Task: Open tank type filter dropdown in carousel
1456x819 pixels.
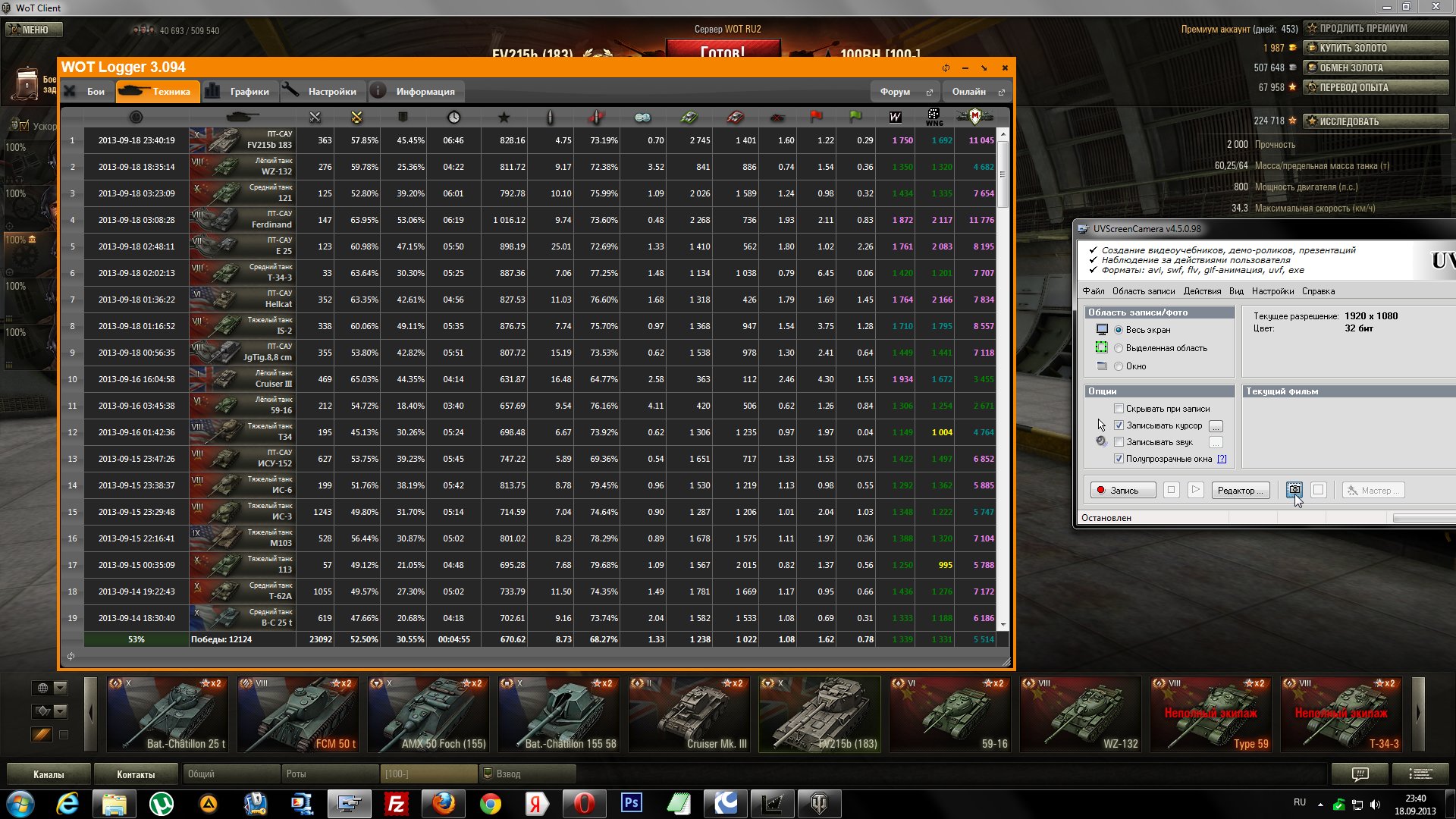Action: point(61,711)
